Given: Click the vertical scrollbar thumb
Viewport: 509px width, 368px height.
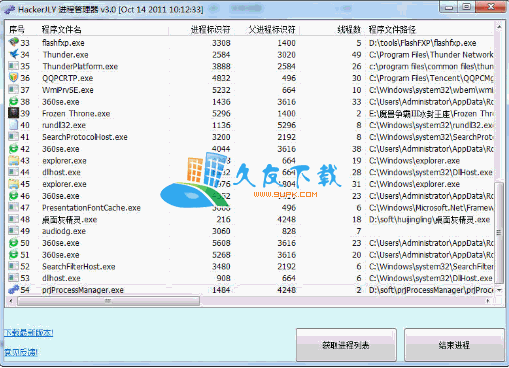Looking at the screenshot, I should 499,232.
